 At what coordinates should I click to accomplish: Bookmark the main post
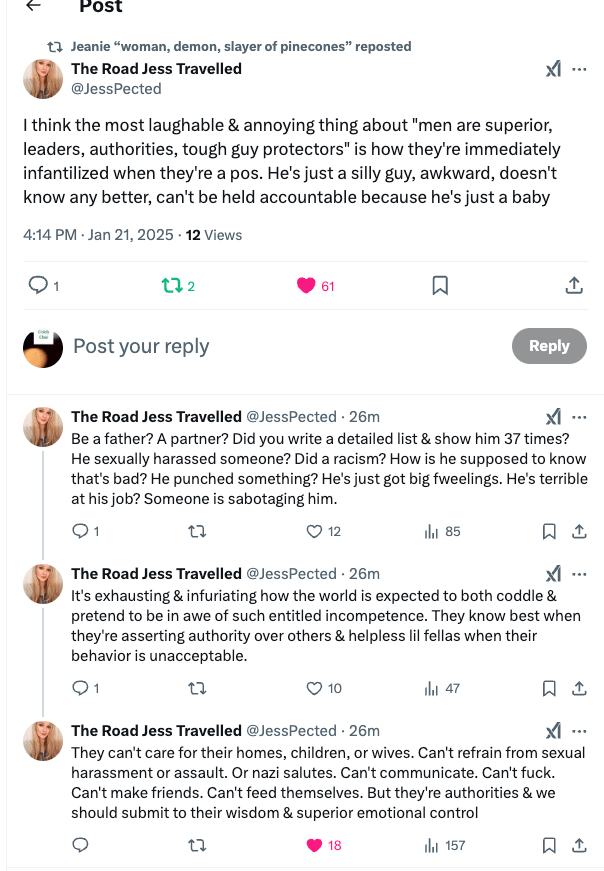(440, 285)
